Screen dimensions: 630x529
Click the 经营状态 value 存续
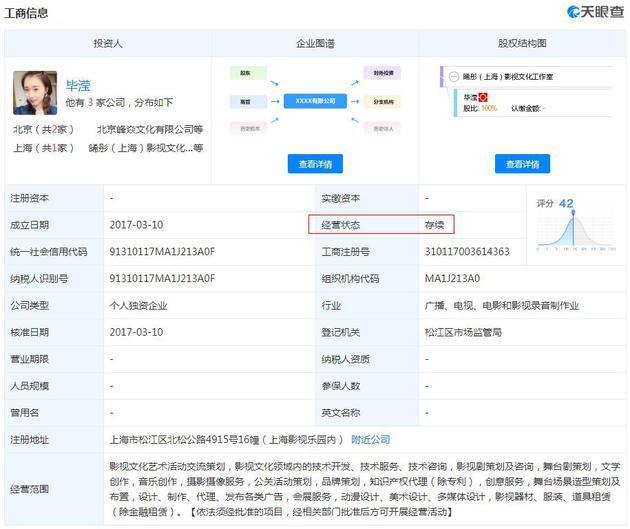[x=434, y=225]
